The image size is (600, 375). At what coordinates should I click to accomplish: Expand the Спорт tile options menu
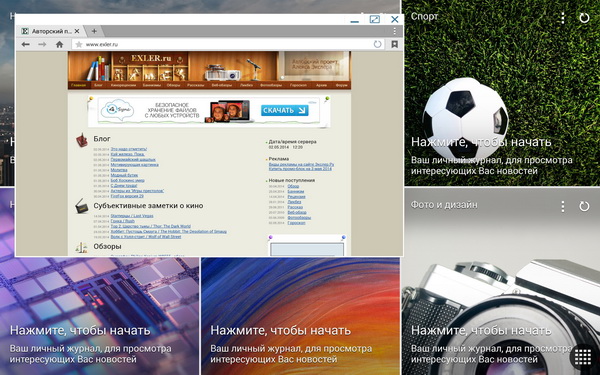pyautogui.click(x=562, y=18)
